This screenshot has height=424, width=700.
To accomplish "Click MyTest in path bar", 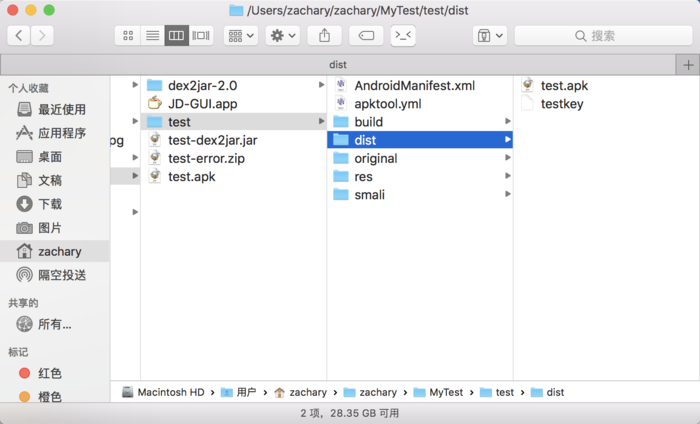I will [x=438, y=392].
